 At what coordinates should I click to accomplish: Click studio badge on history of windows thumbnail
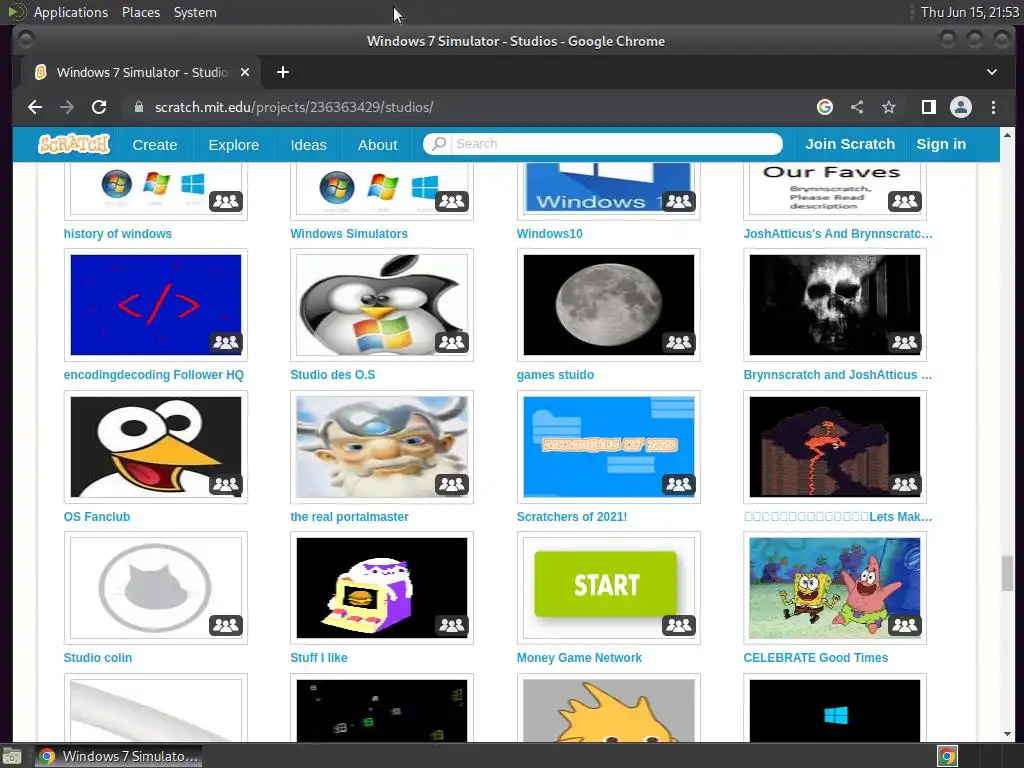point(226,201)
